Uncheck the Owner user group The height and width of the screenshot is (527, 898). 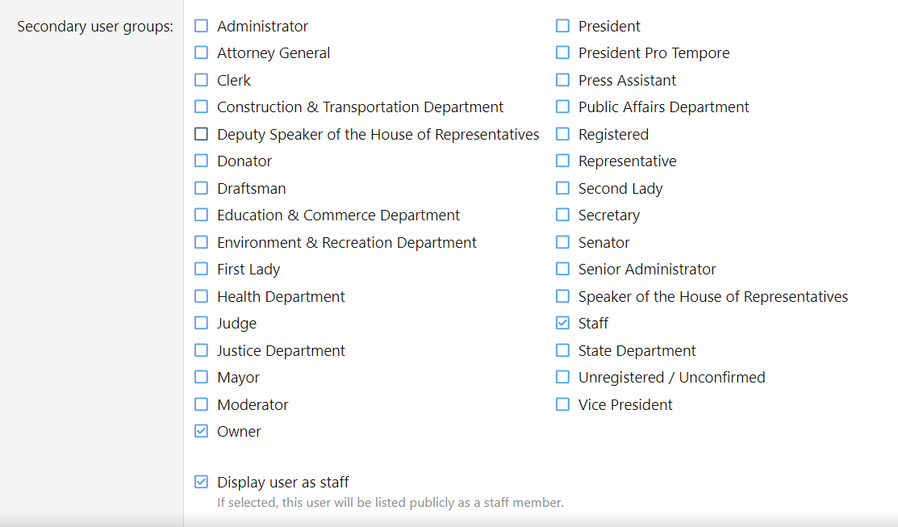pyautogui.click(x=201, y=431)
